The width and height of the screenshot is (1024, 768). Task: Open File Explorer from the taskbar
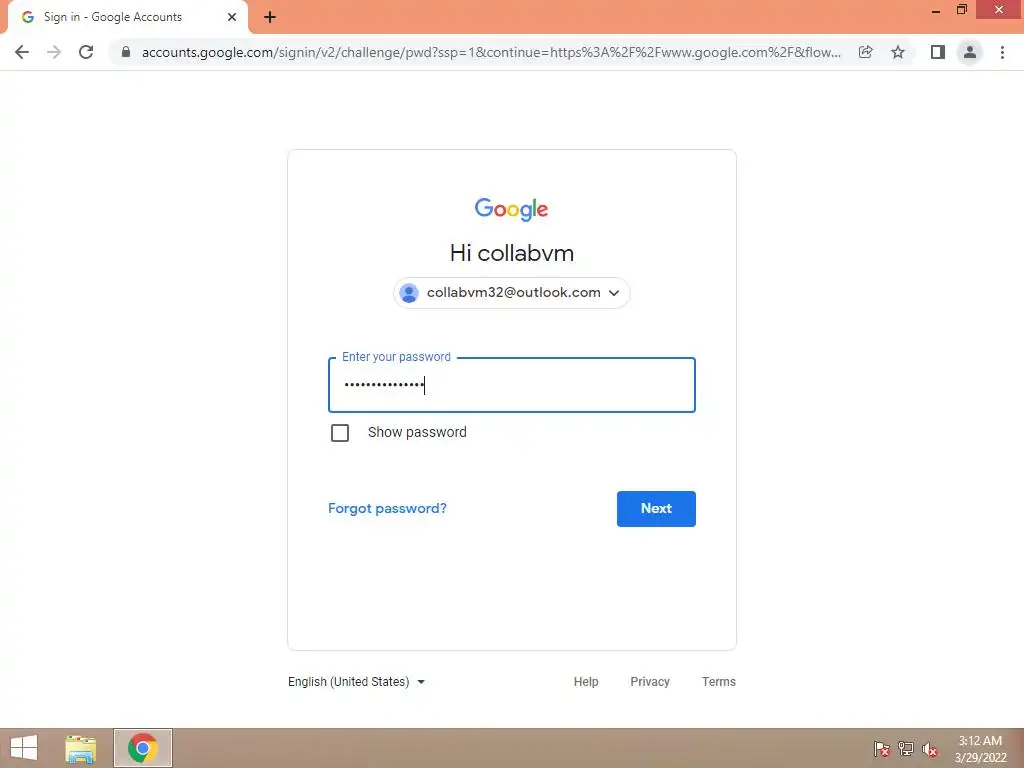click(x=81, y=748)
